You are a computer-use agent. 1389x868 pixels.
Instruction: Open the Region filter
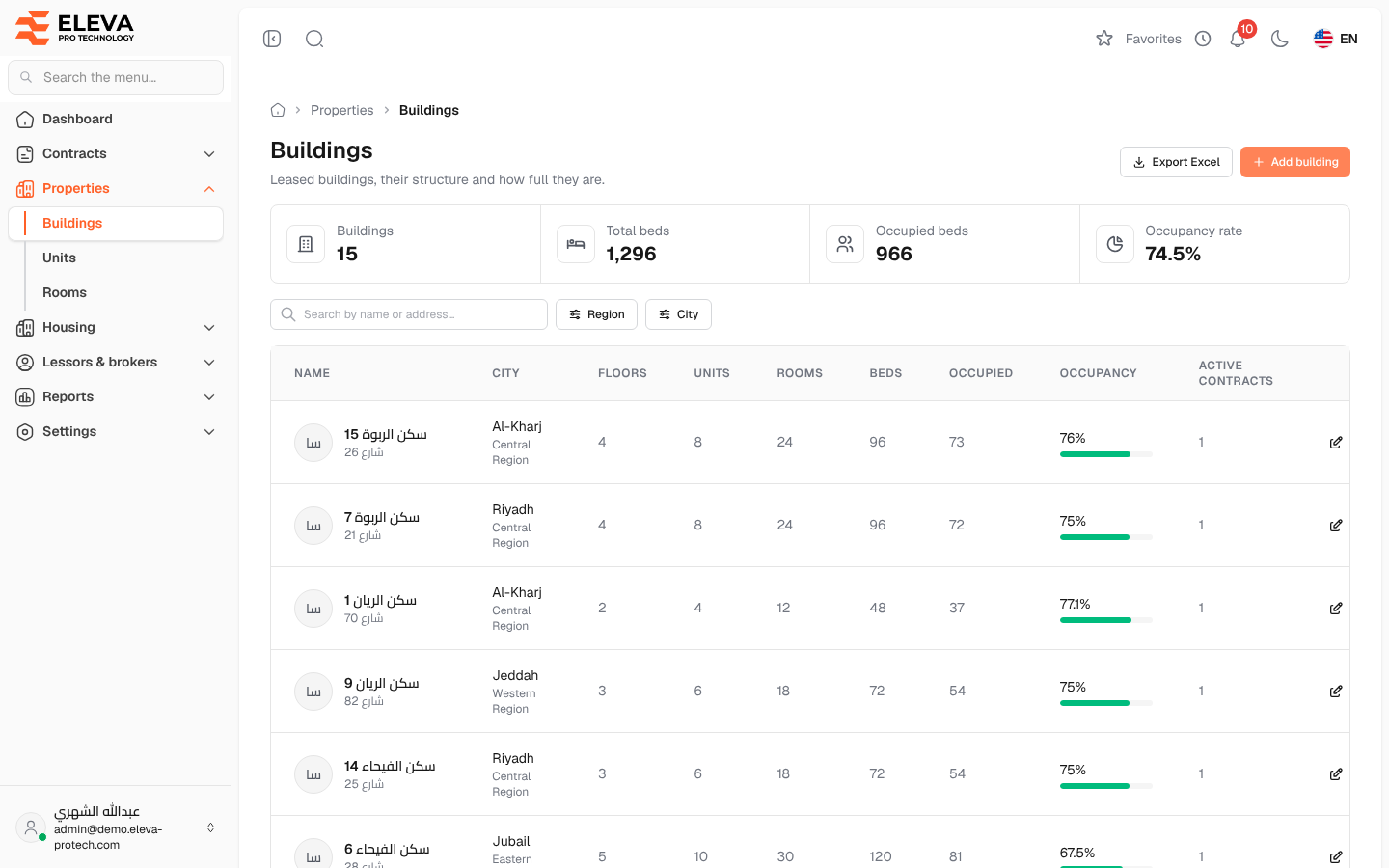click(596, 314)
